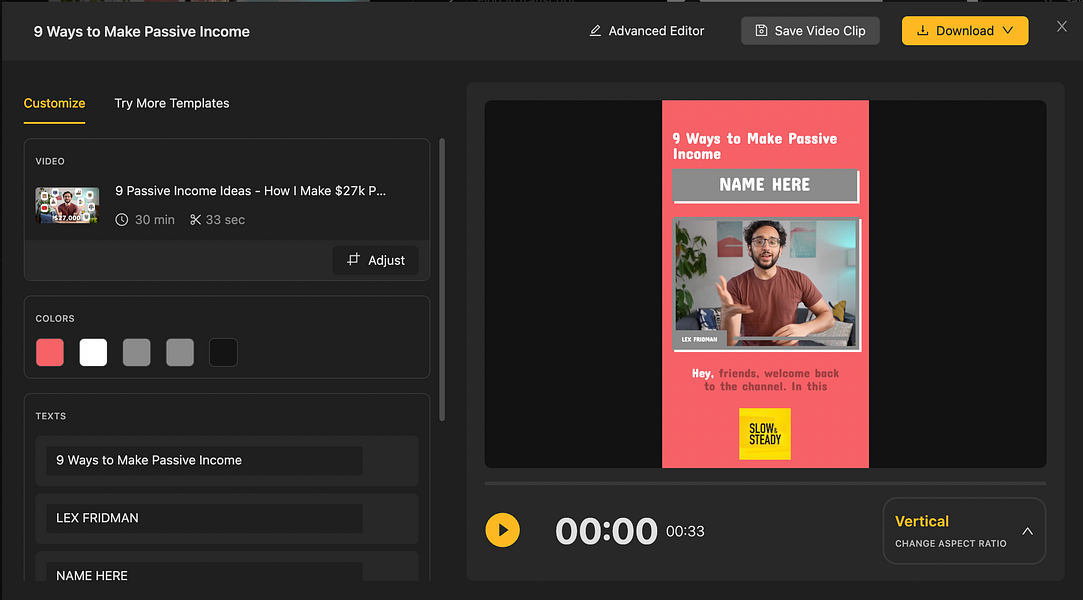Select the first gray color swatch

(x=137, y=352)
